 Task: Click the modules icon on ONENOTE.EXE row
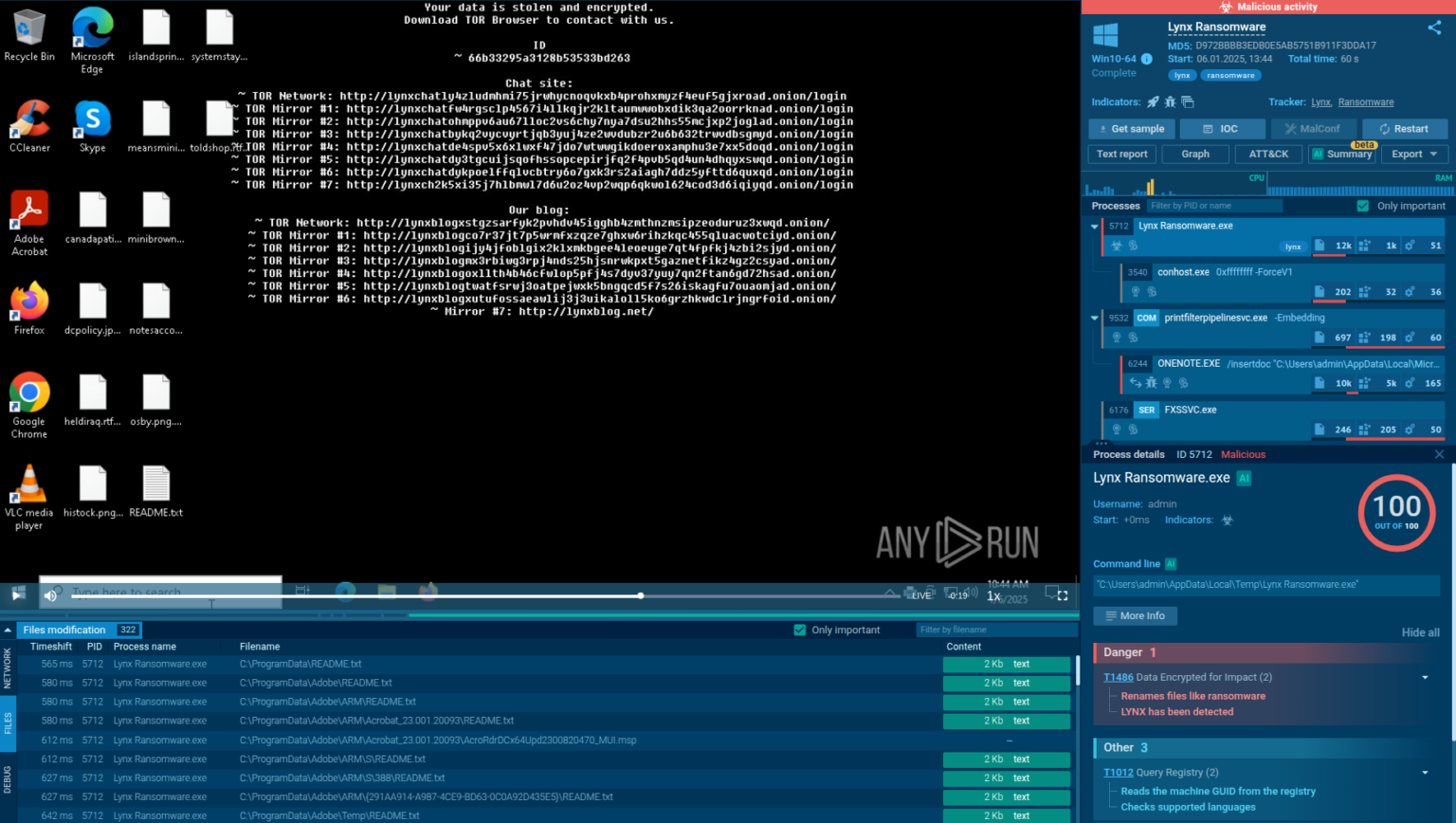(1362, 383)
